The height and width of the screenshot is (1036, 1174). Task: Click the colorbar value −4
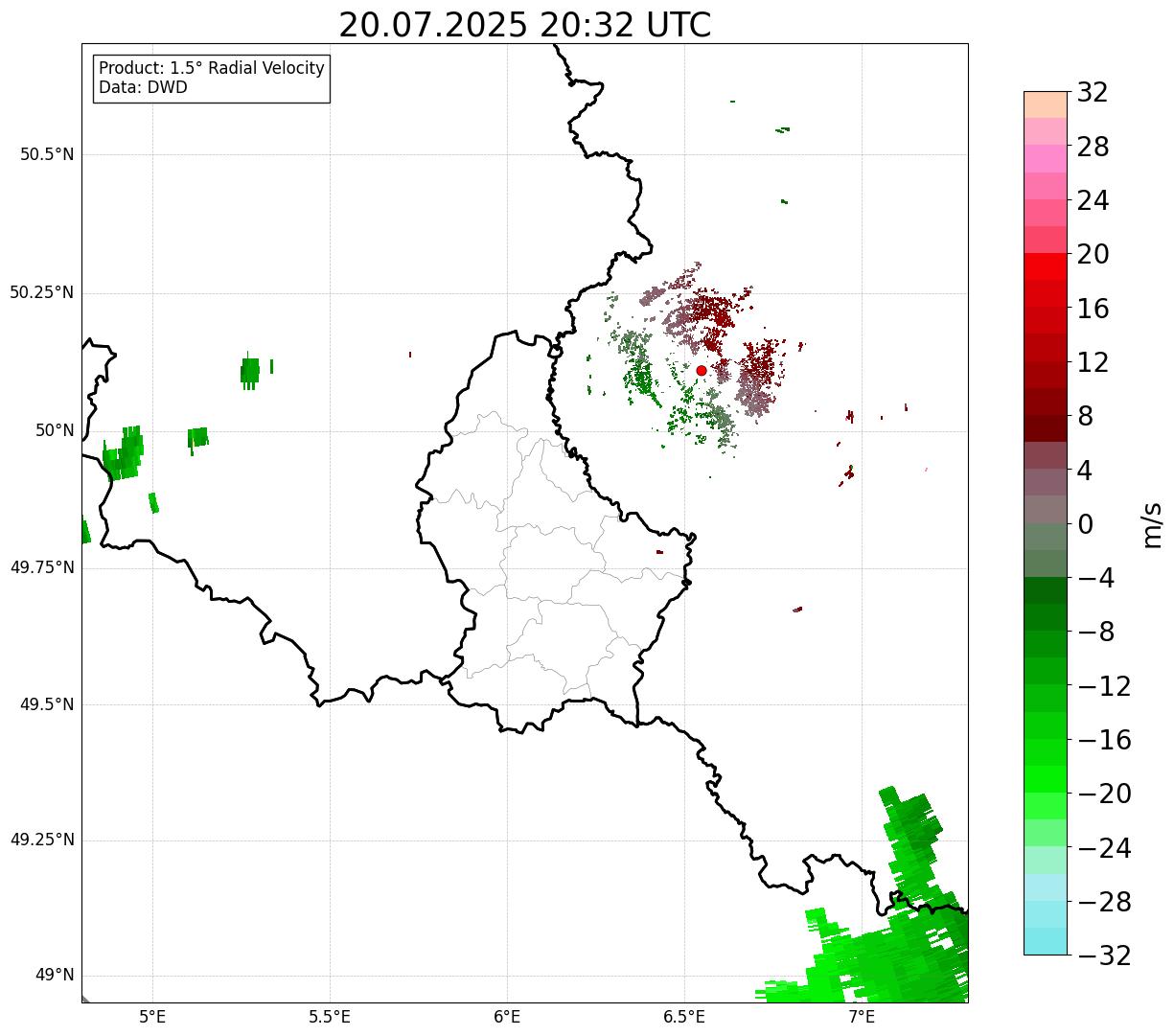pyautogui.click(x=1096, y=578)
